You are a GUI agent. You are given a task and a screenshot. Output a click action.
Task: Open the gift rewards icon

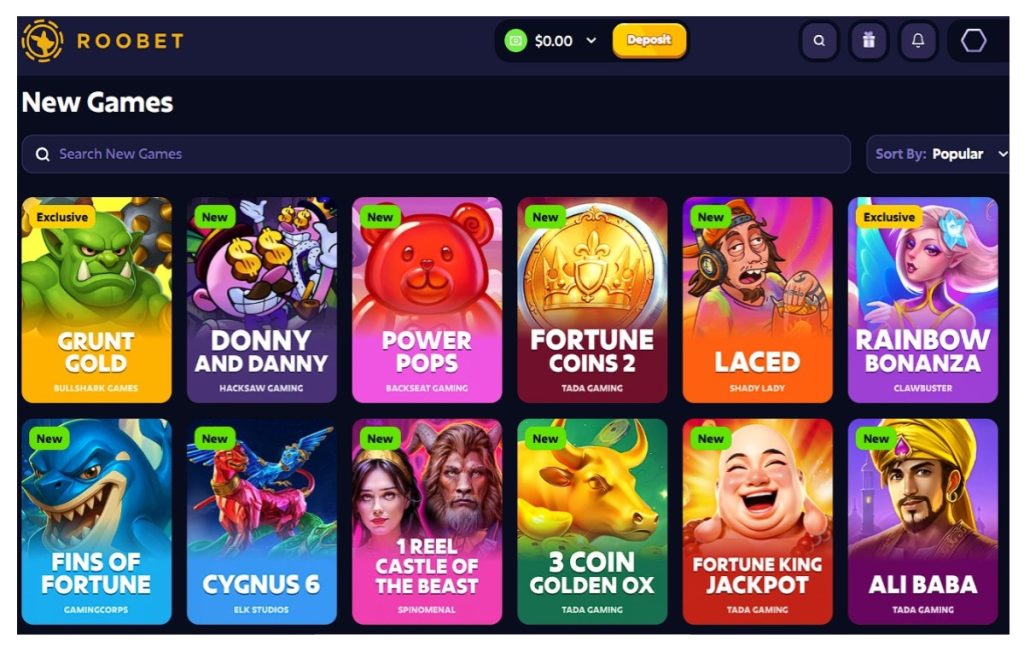[869, 41]
